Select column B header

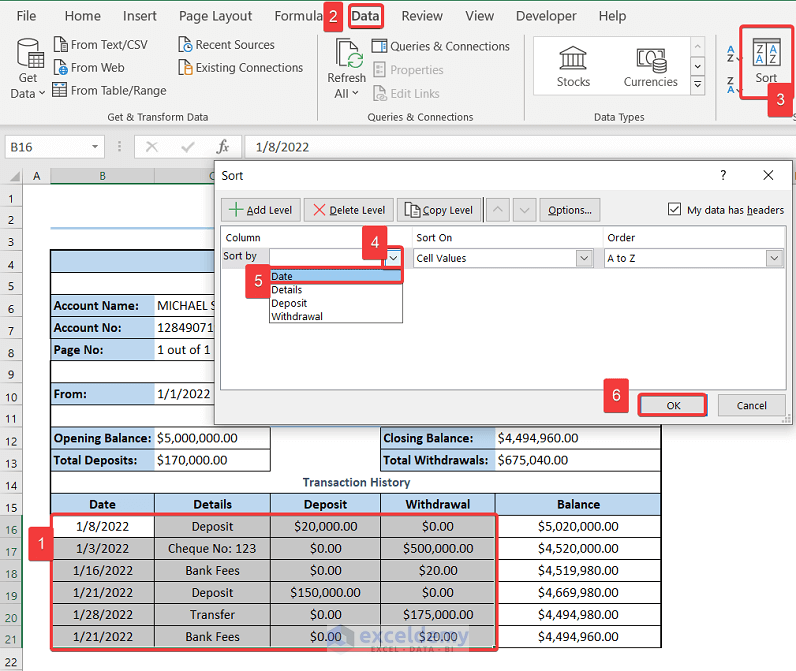pos(103,176)
